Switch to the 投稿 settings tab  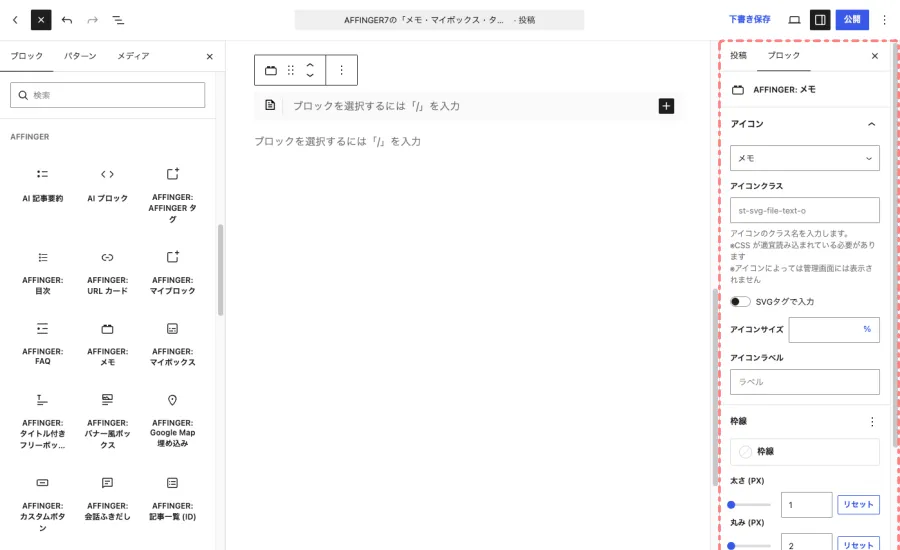pyautogui.click(x=738, y=56)
